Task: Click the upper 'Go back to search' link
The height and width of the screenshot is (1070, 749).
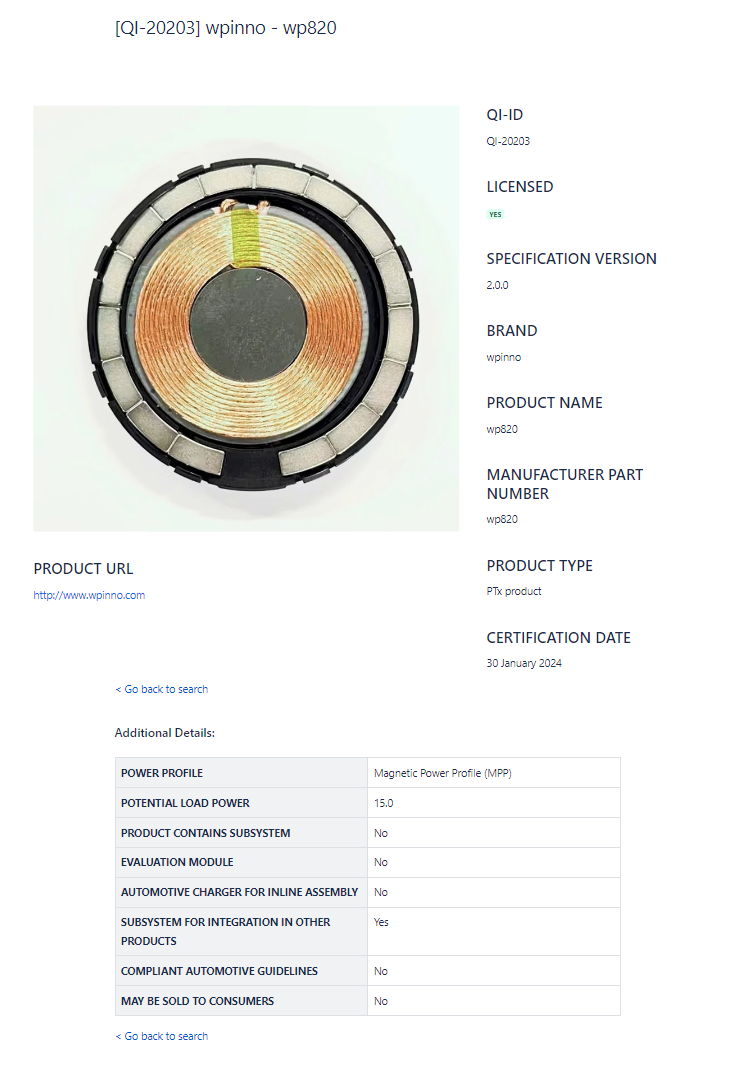Action: tap(162, 689)
